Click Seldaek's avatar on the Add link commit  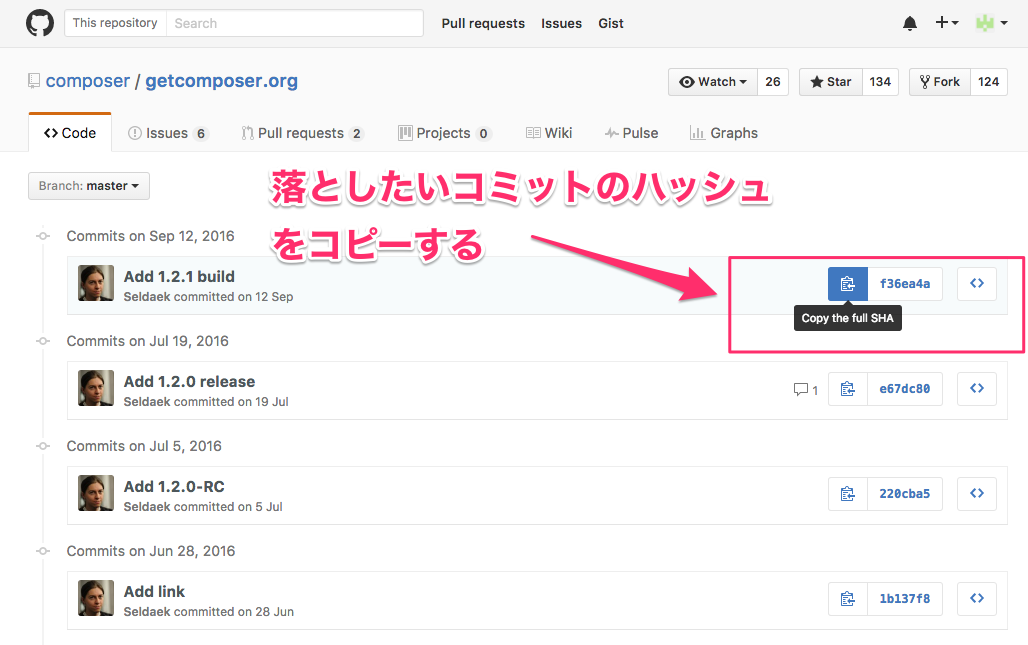coord(95,598)
